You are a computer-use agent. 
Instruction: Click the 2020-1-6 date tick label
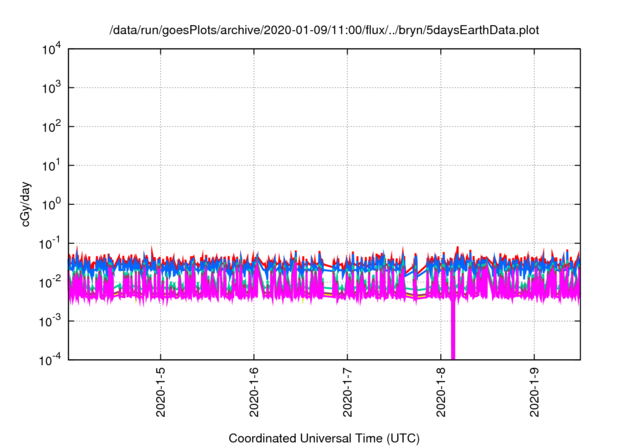(254, 392)
